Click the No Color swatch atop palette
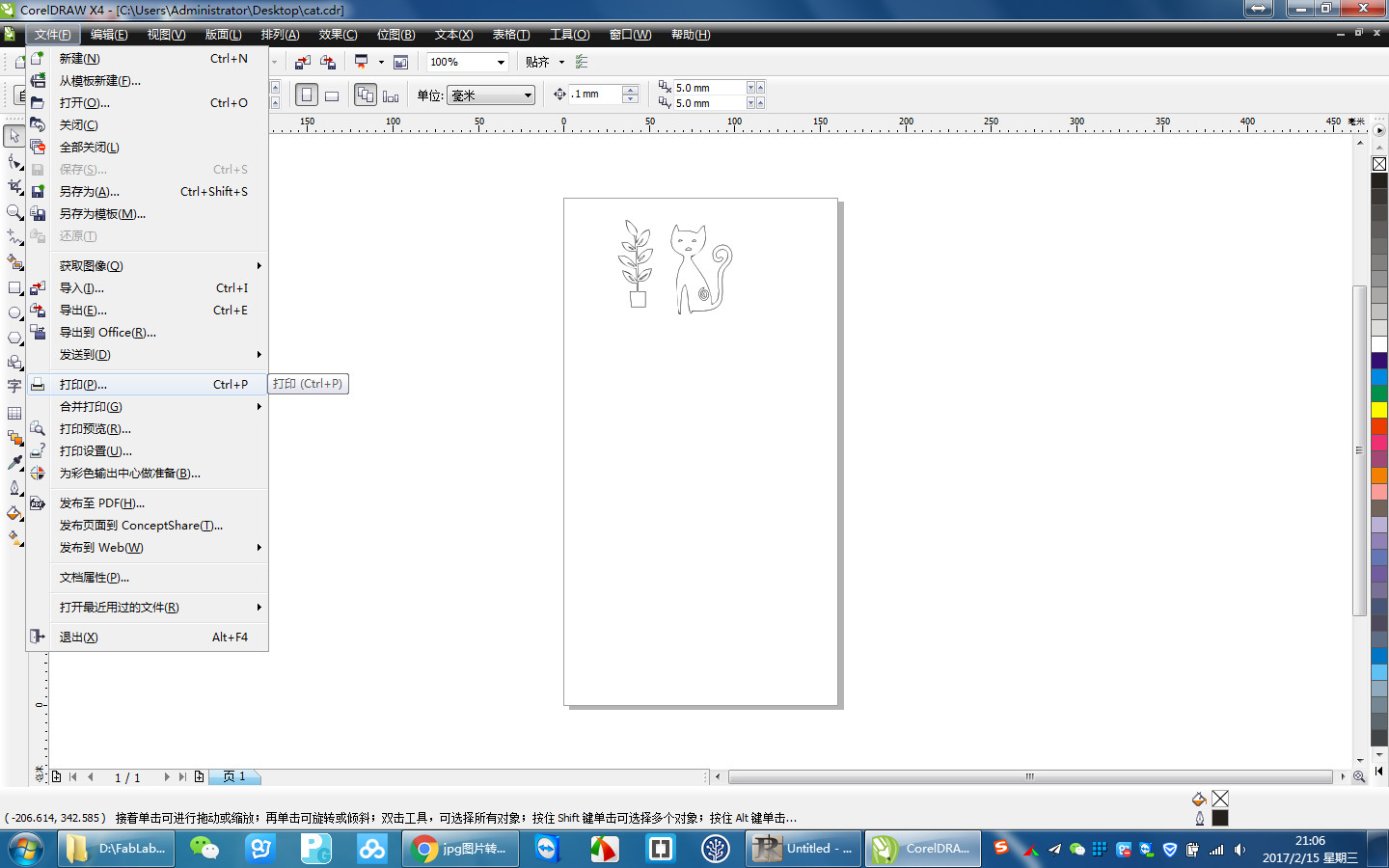Viewport: 1389px width, 868px height. [1379, 164]
